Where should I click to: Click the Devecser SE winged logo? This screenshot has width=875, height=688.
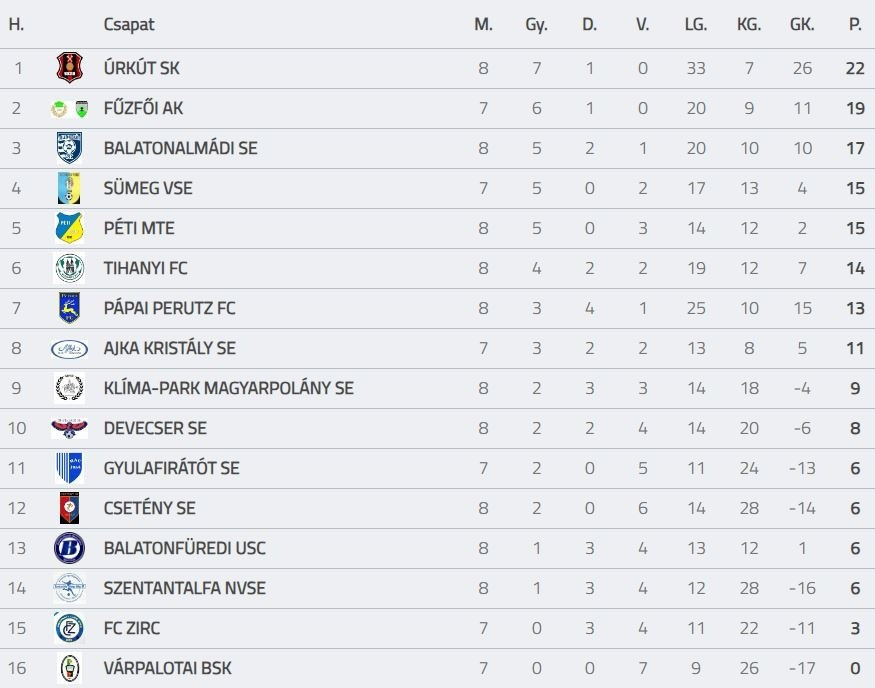click(x=69, y=428)
